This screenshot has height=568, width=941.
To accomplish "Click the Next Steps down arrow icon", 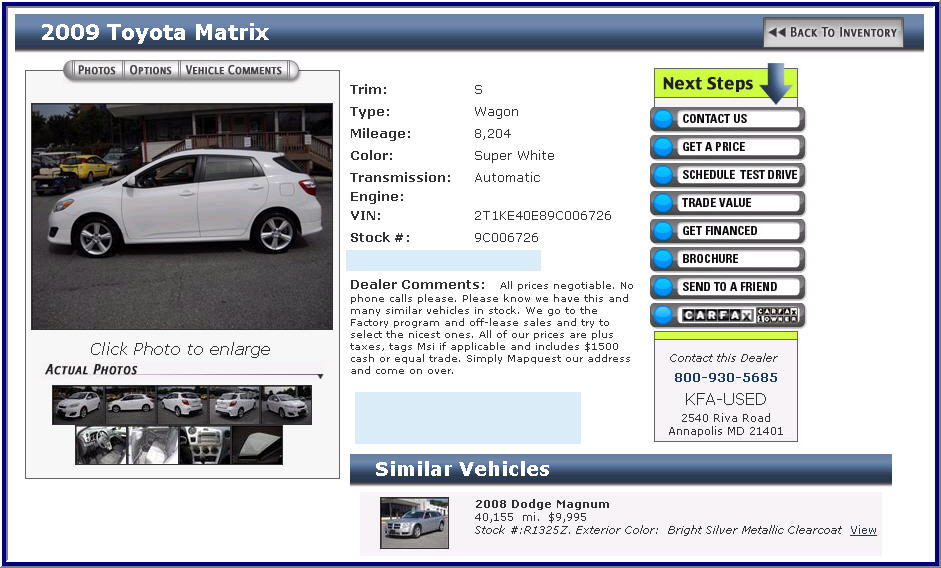I will (775, 83).
